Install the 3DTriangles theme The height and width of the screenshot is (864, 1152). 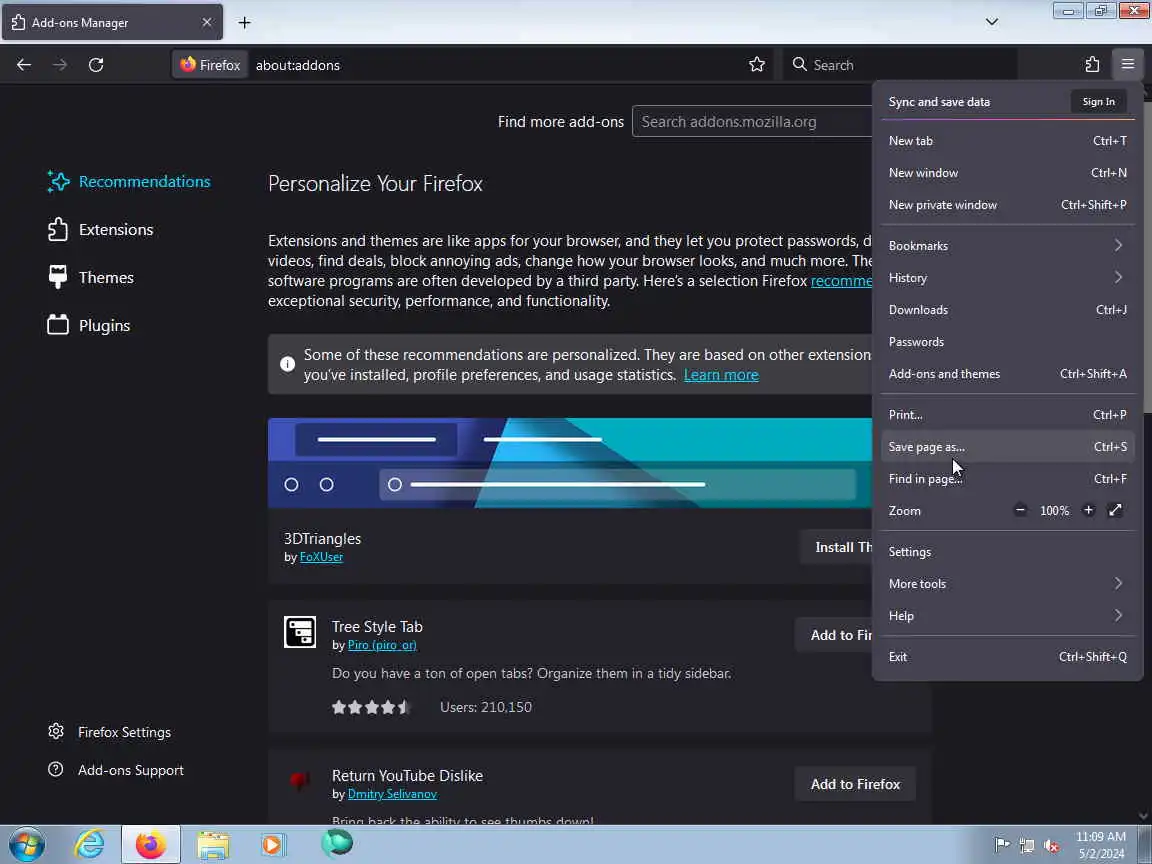(x=836, y=547)
